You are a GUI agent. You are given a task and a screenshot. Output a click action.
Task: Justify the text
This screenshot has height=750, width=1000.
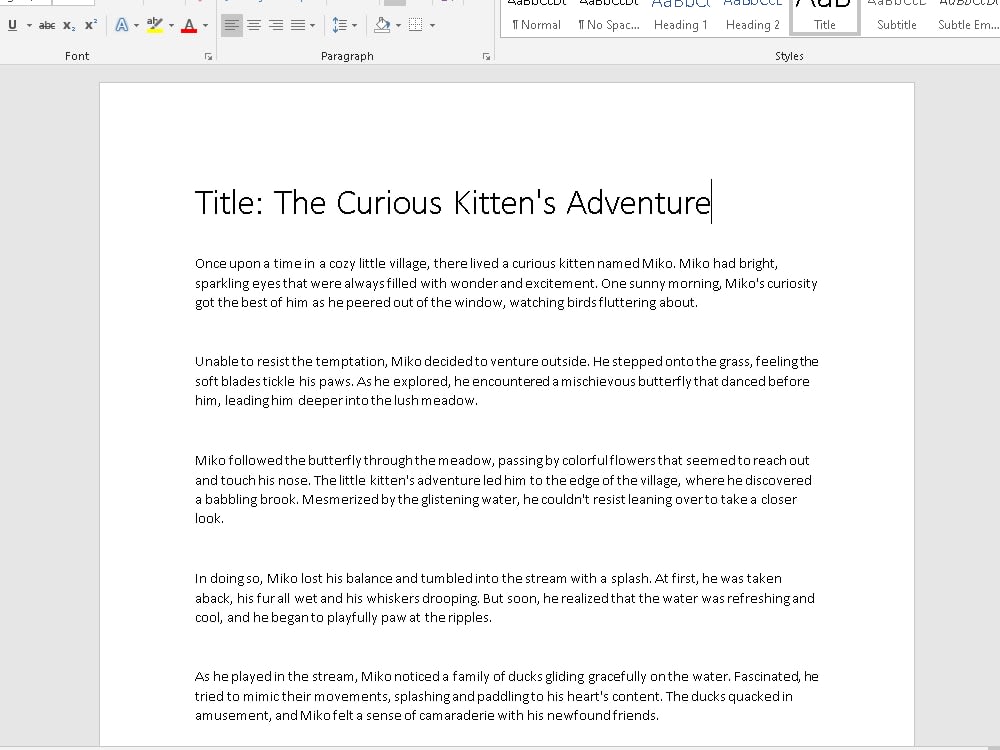[297, 26]
